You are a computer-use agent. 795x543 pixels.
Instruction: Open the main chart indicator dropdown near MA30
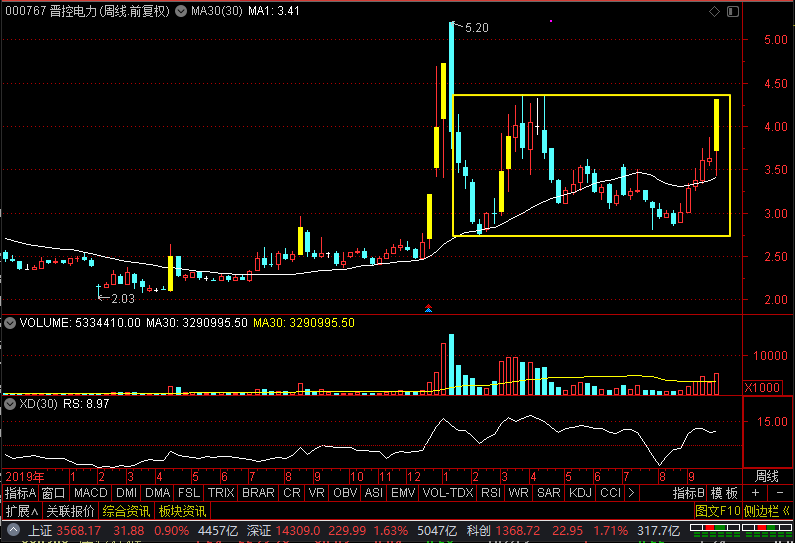181,11
